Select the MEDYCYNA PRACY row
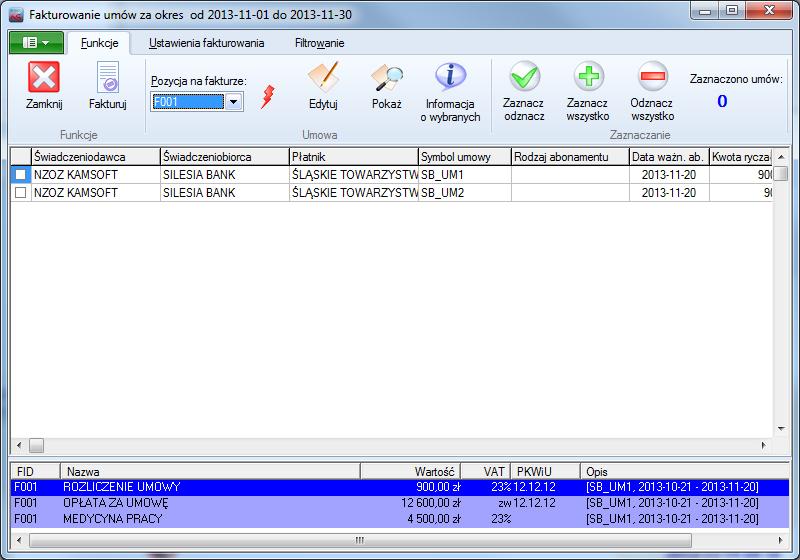Screen dimensions: 800x560 pos(400,519)
